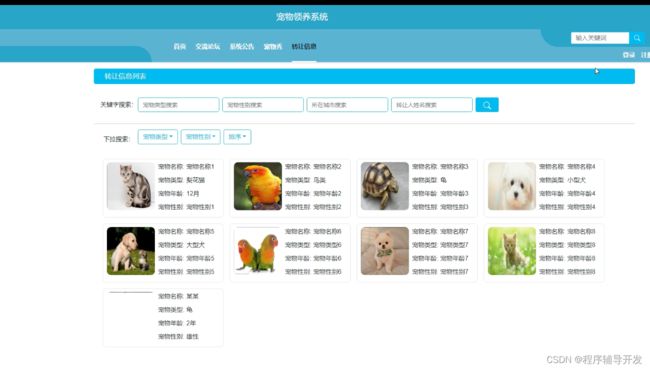Expand the 排序 sorting dropdown
Viewport: 650px width, 369px height.
click(x=237, y=137)
